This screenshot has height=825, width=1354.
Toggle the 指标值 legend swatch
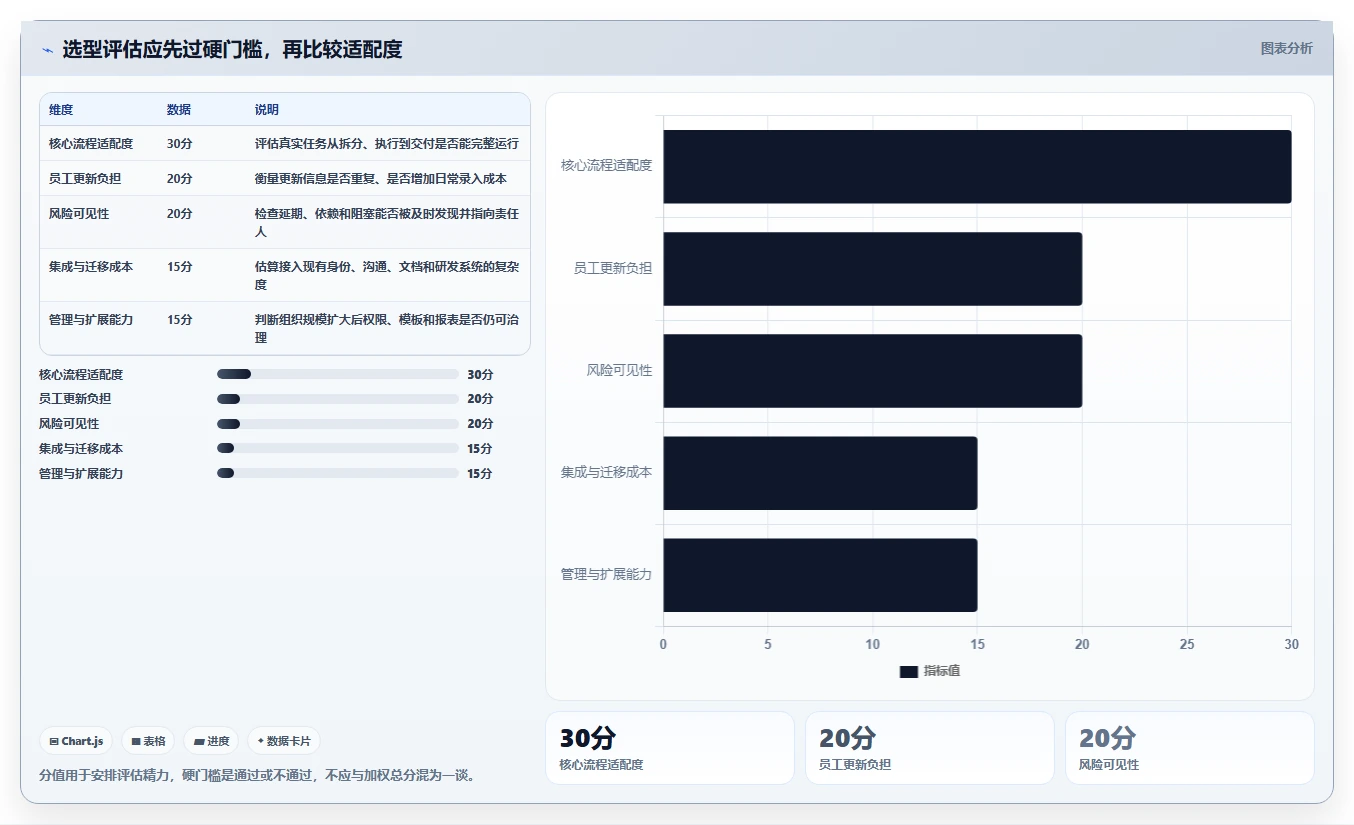pyautogui.click(x=908, y=671)
